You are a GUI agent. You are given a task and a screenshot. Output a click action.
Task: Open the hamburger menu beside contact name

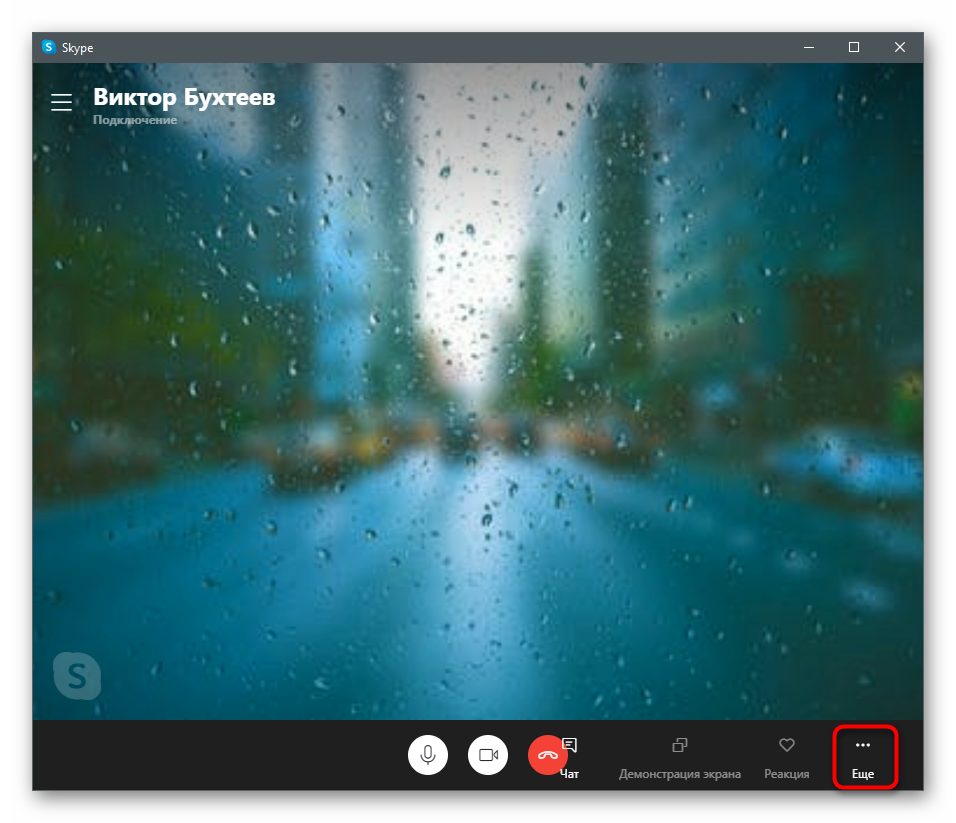click(x=62, y=102)
